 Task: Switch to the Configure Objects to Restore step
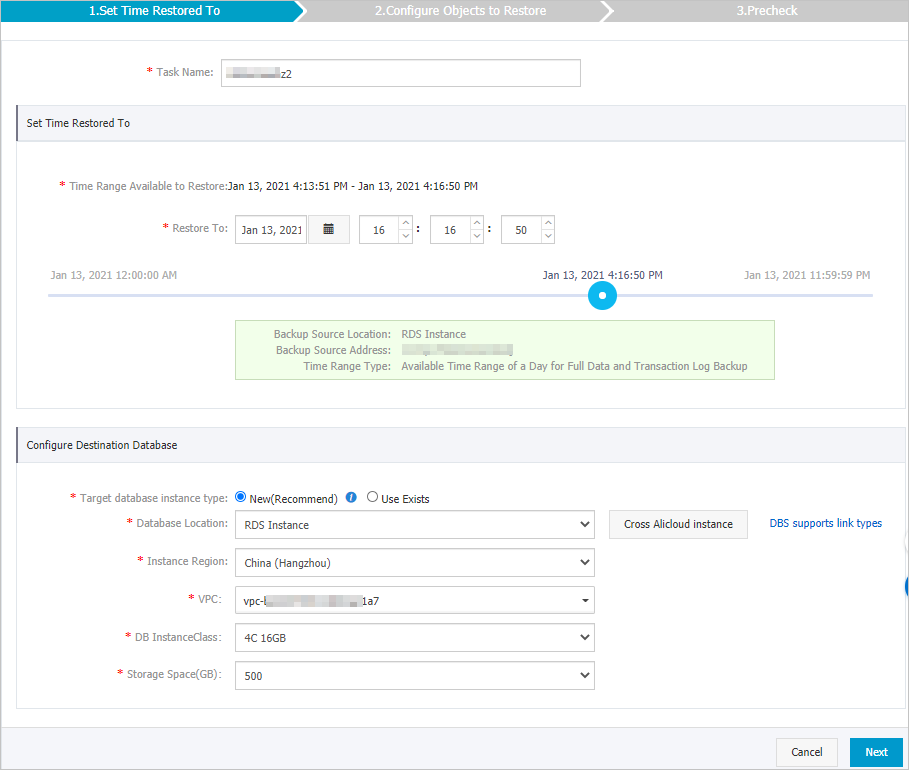(x=461, y=11)
